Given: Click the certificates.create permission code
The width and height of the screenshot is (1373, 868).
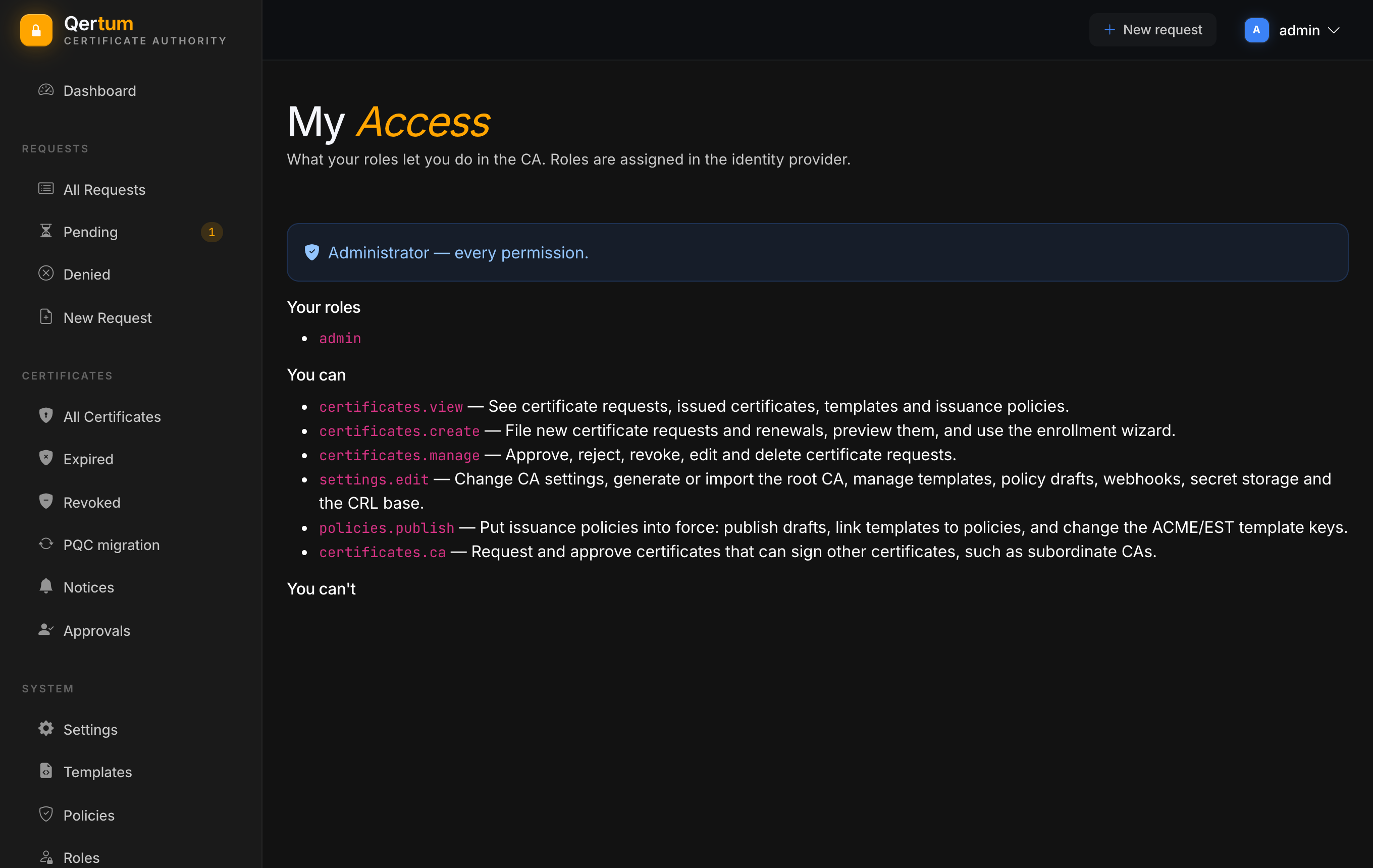Looking at the screenshot, I should (400, 431).
